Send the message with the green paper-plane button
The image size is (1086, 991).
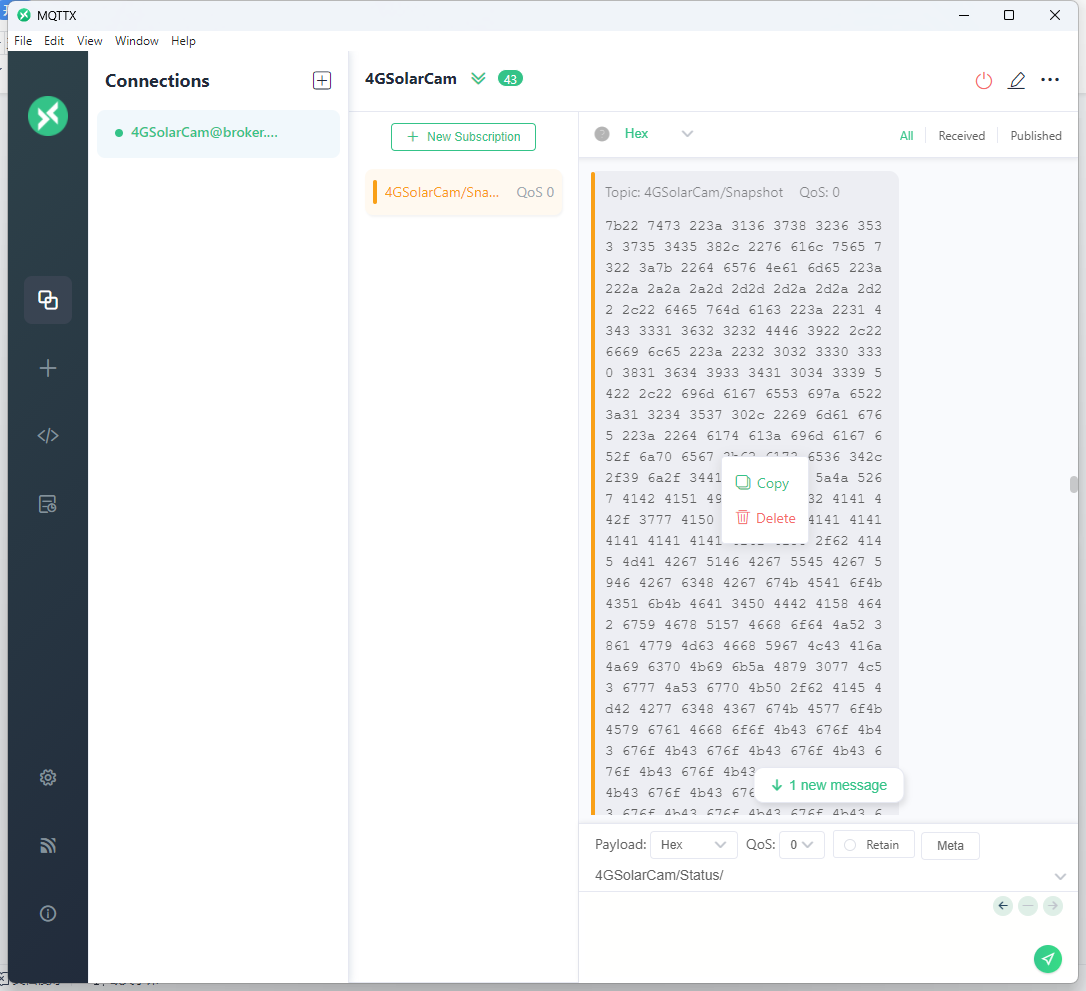pos(1048,959)
